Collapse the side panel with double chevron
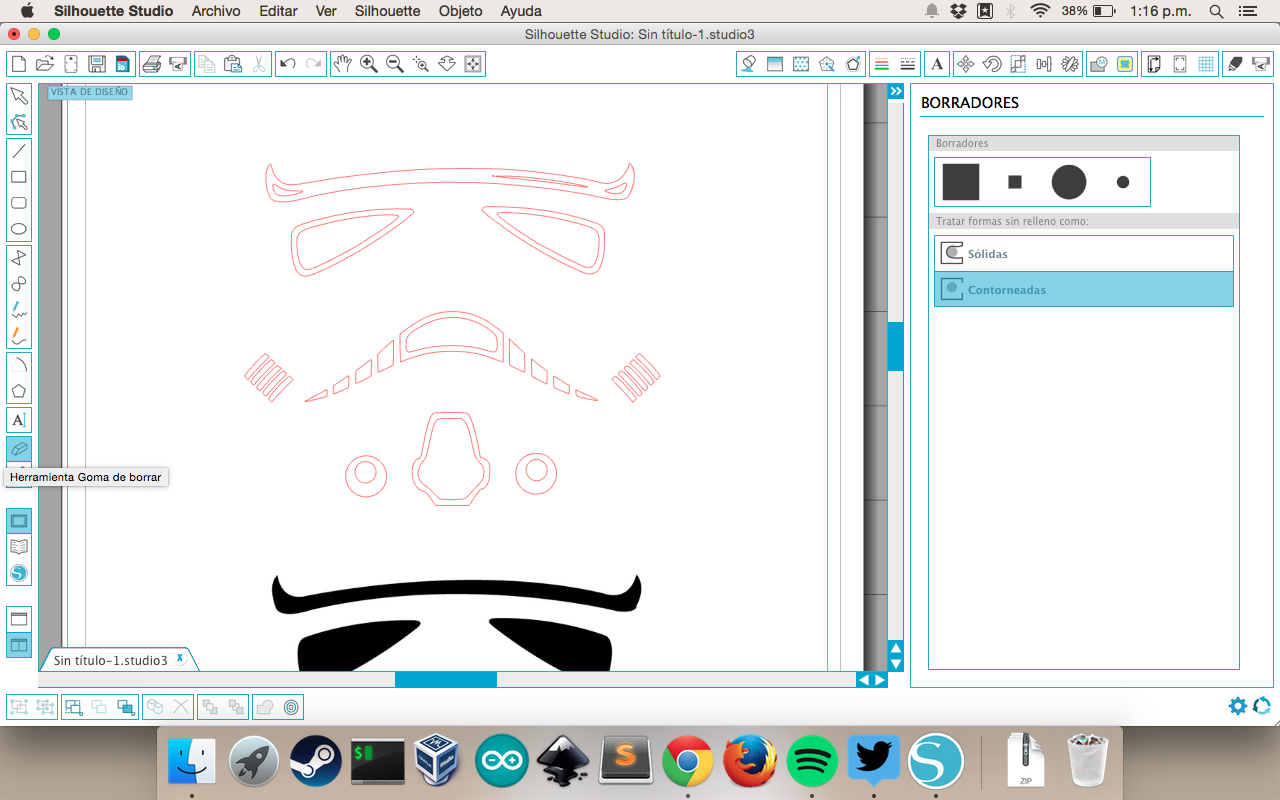The image size is (1280, 800). 896,91
